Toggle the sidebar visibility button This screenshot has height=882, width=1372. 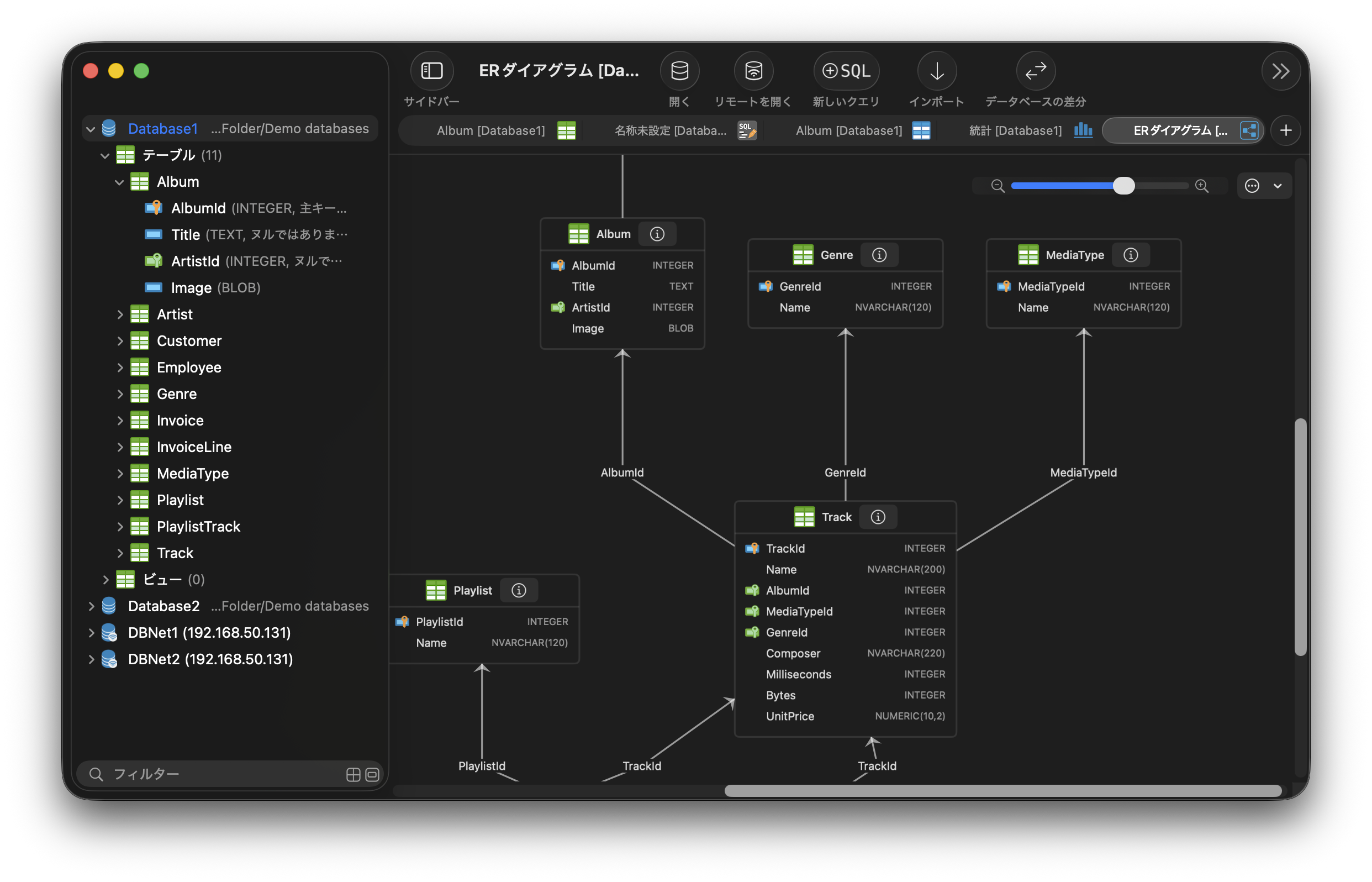(431, 71)
